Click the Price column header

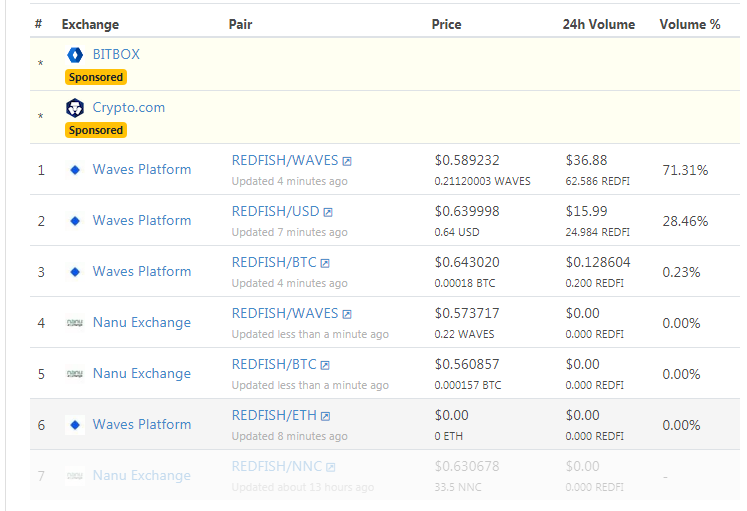coord(446,24)
